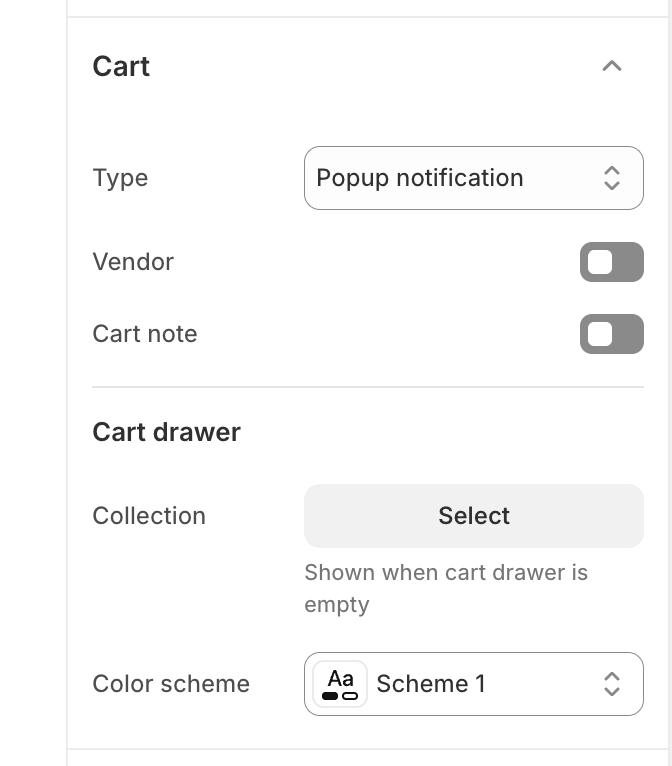Click the 'Scheme 1' text in color selector
The height and width of the screenshot is (766, 672).
tap(431, 684)
